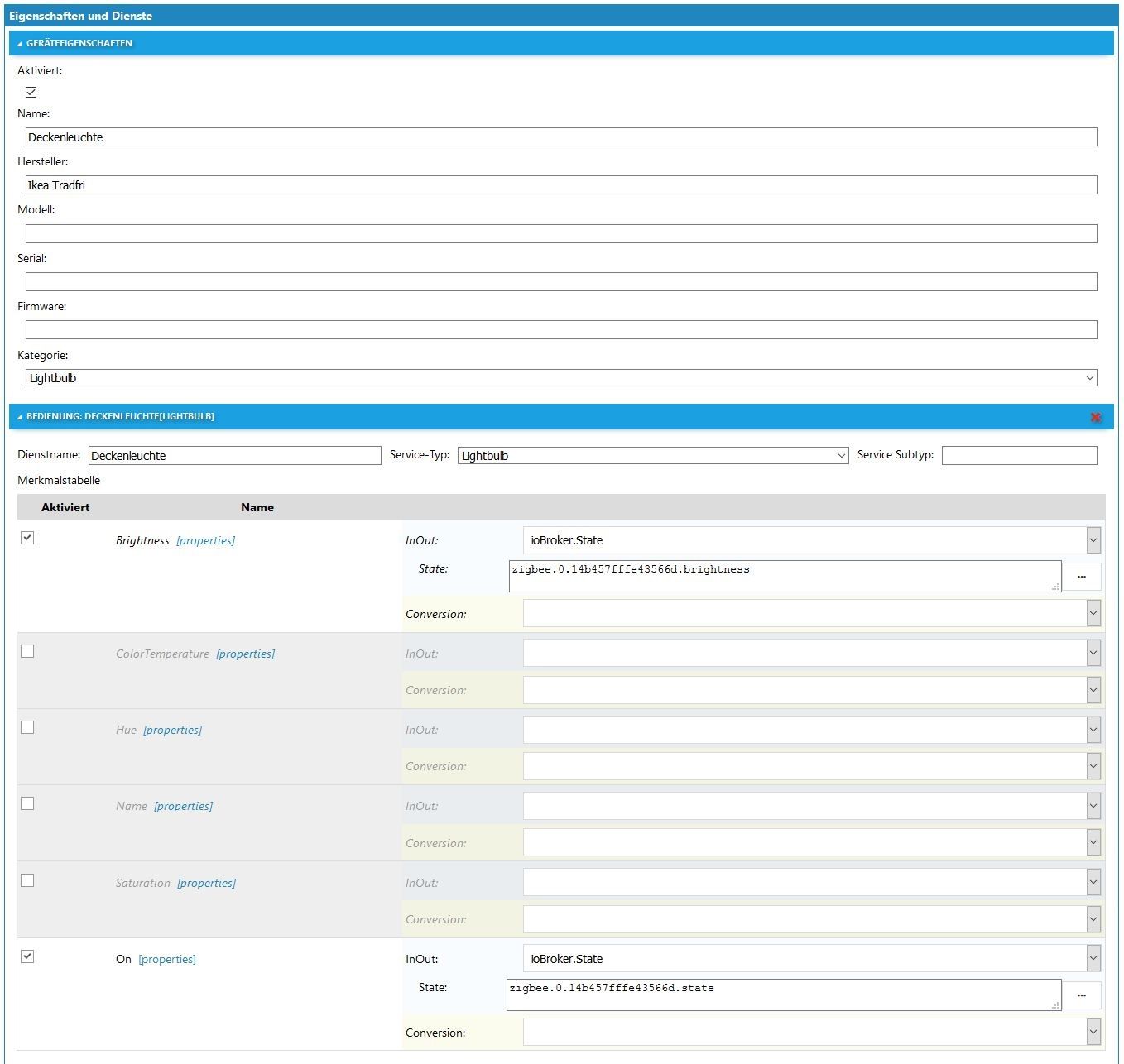This screenshot has width=1124, height=1064.
Task: Focus the empty Modell field
Action: tap(561, 233)
